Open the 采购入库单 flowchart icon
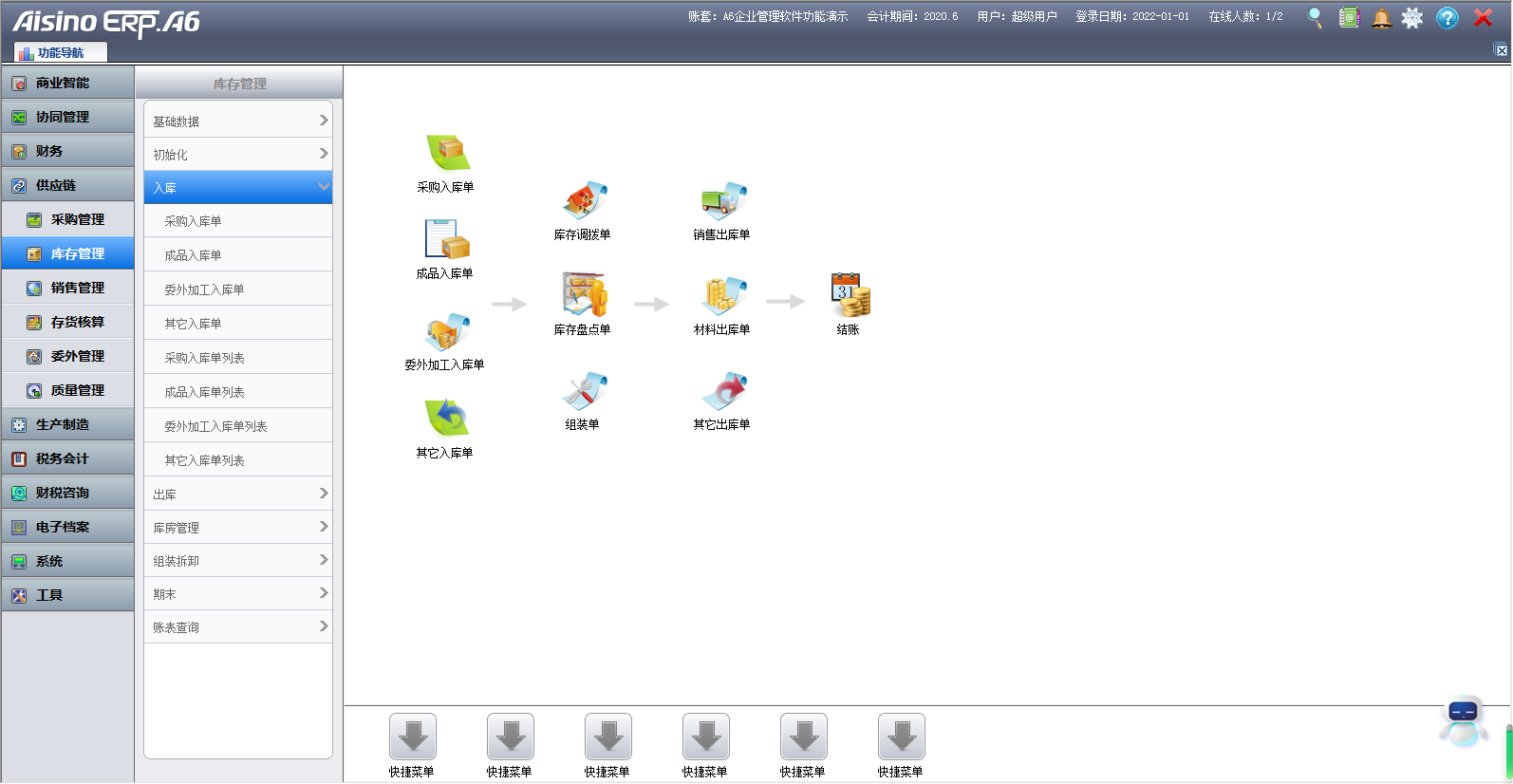The image size is (1513, 784). [447, 154]
